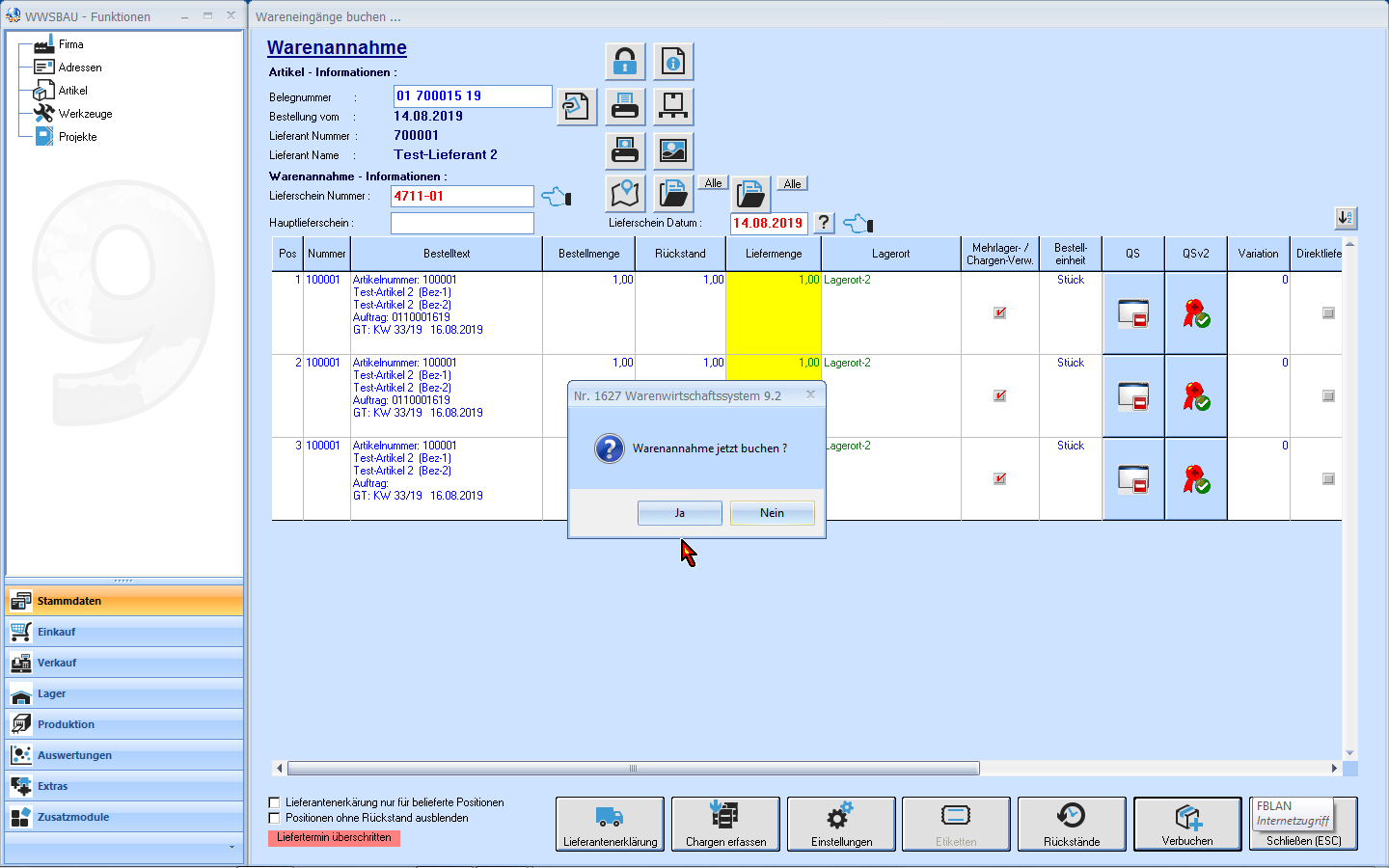1389x868 pixels.
Task: Open the Einkauf menu section
Action: click(57, 632)
